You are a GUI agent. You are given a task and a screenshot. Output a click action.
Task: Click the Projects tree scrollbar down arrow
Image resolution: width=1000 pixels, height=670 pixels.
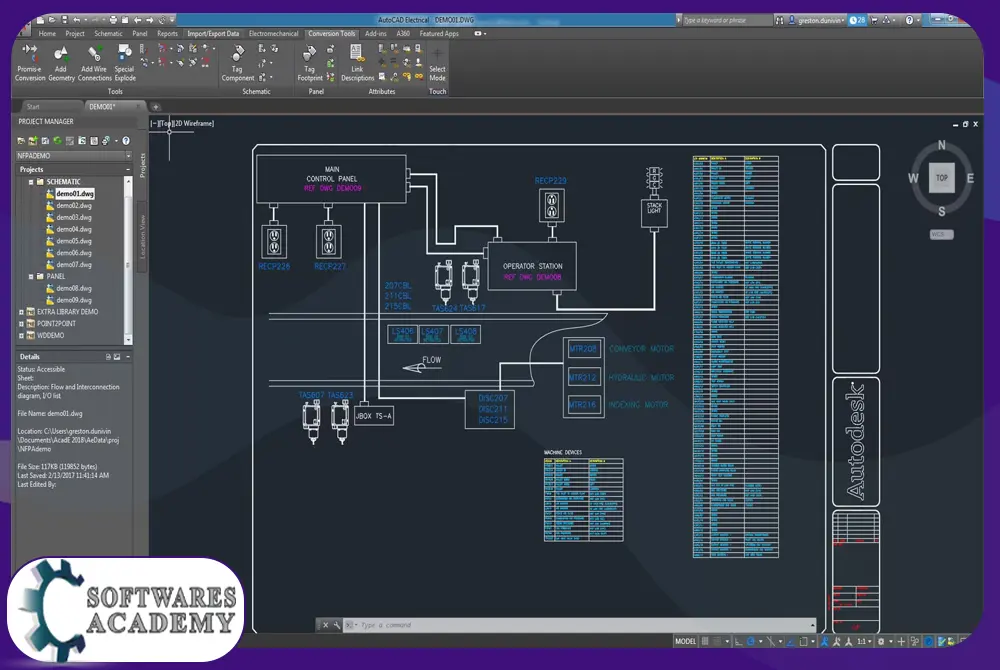point(128,340)
